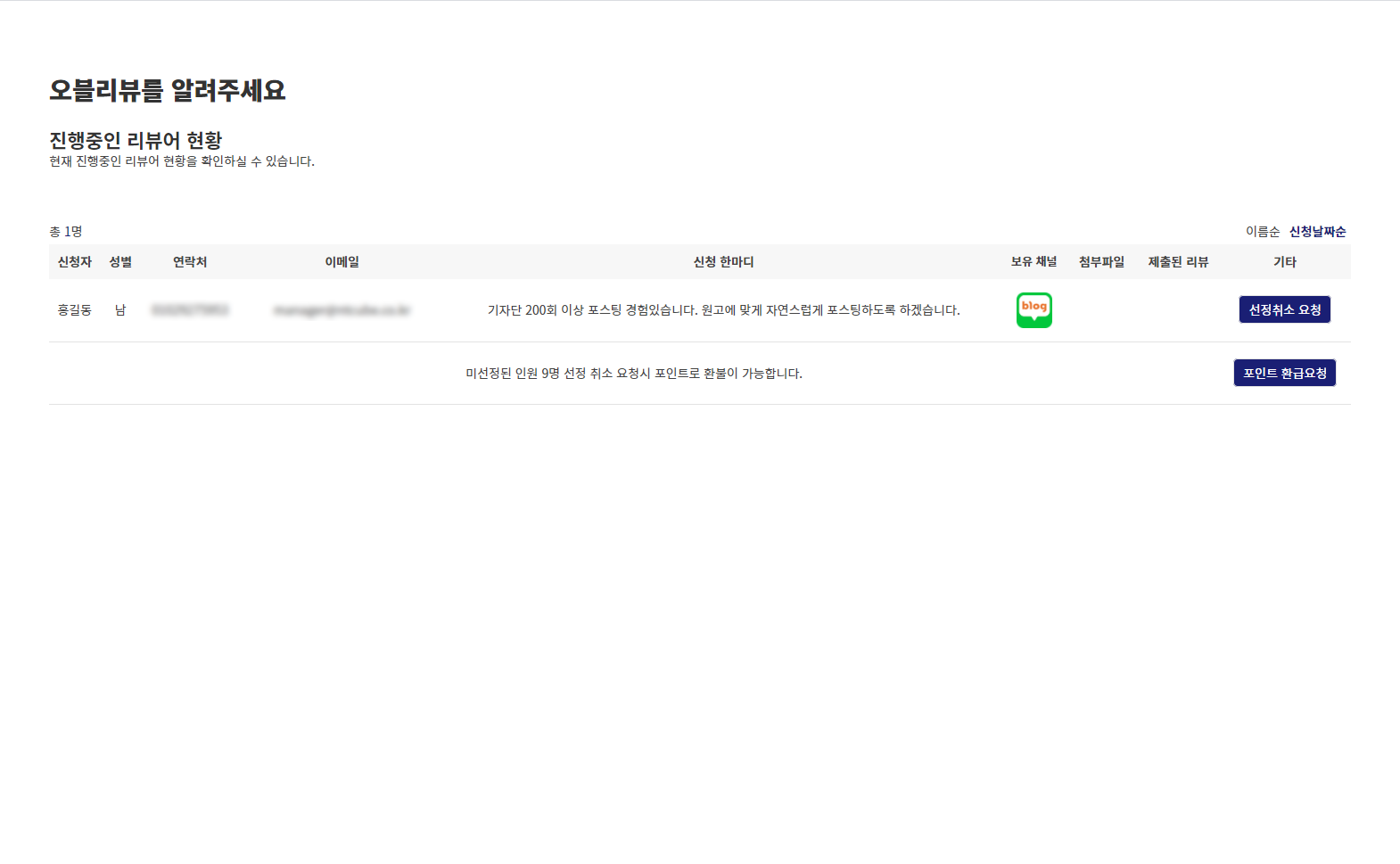The width and height of the screenshot is (1400, 864).
Task: Select the 연락처 column header
Action: coord(190,262)
